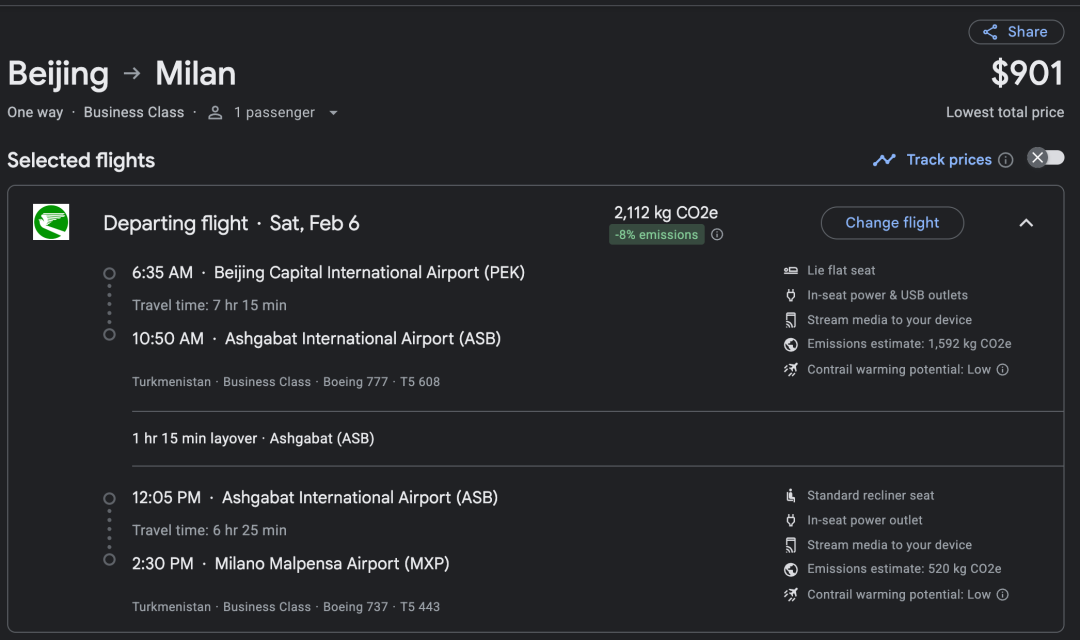Click the Change flight button
Screen dimensions: 1080x640
[x=892, y=223]
